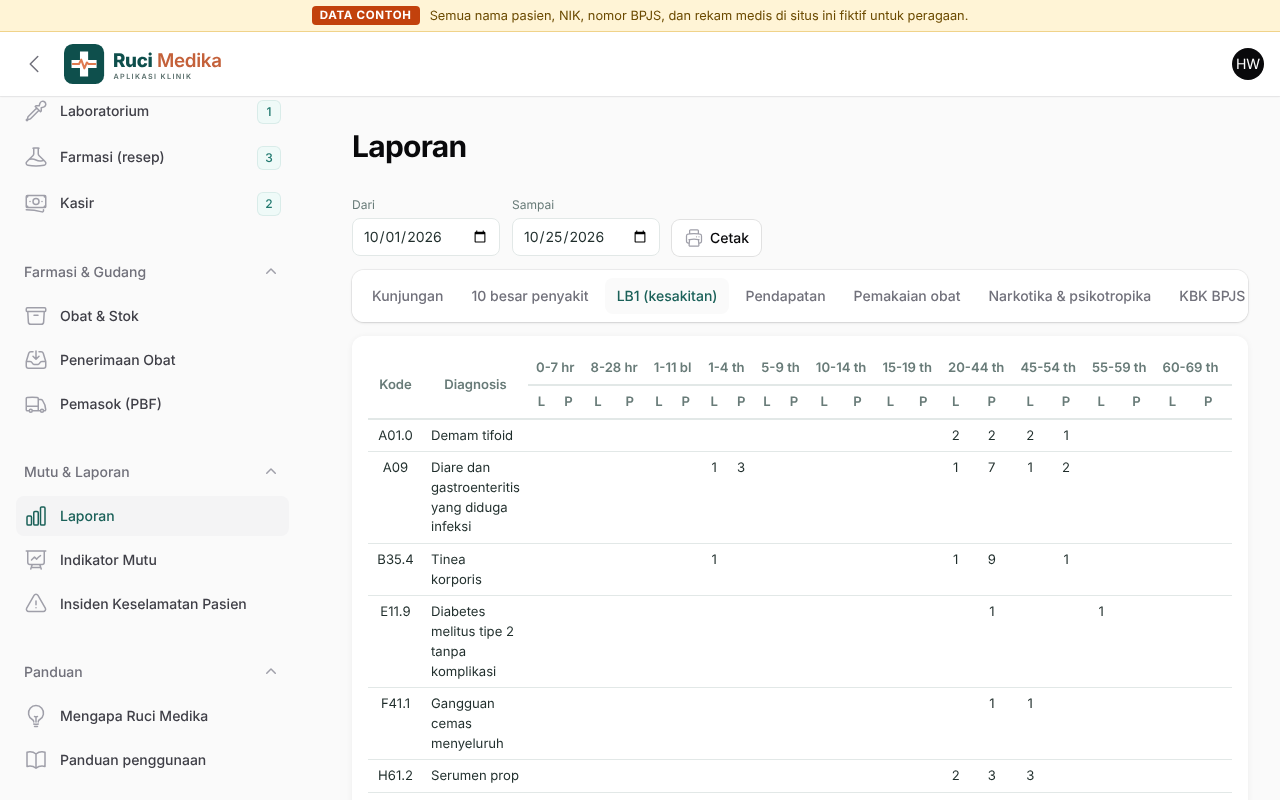Click the Mengapa Ruci Medika lightbulb icon

pyautogui.click(x=36, y=716)
